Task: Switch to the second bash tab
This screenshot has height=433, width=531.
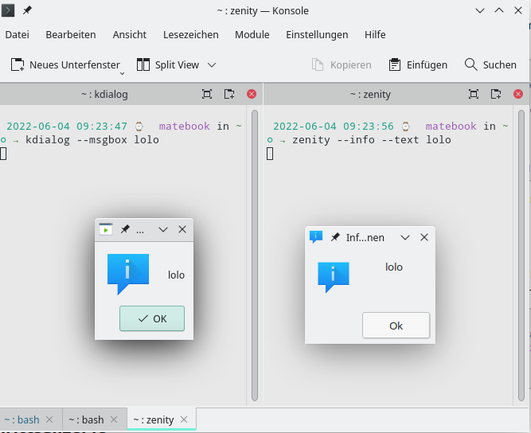Action: (86, 420)
